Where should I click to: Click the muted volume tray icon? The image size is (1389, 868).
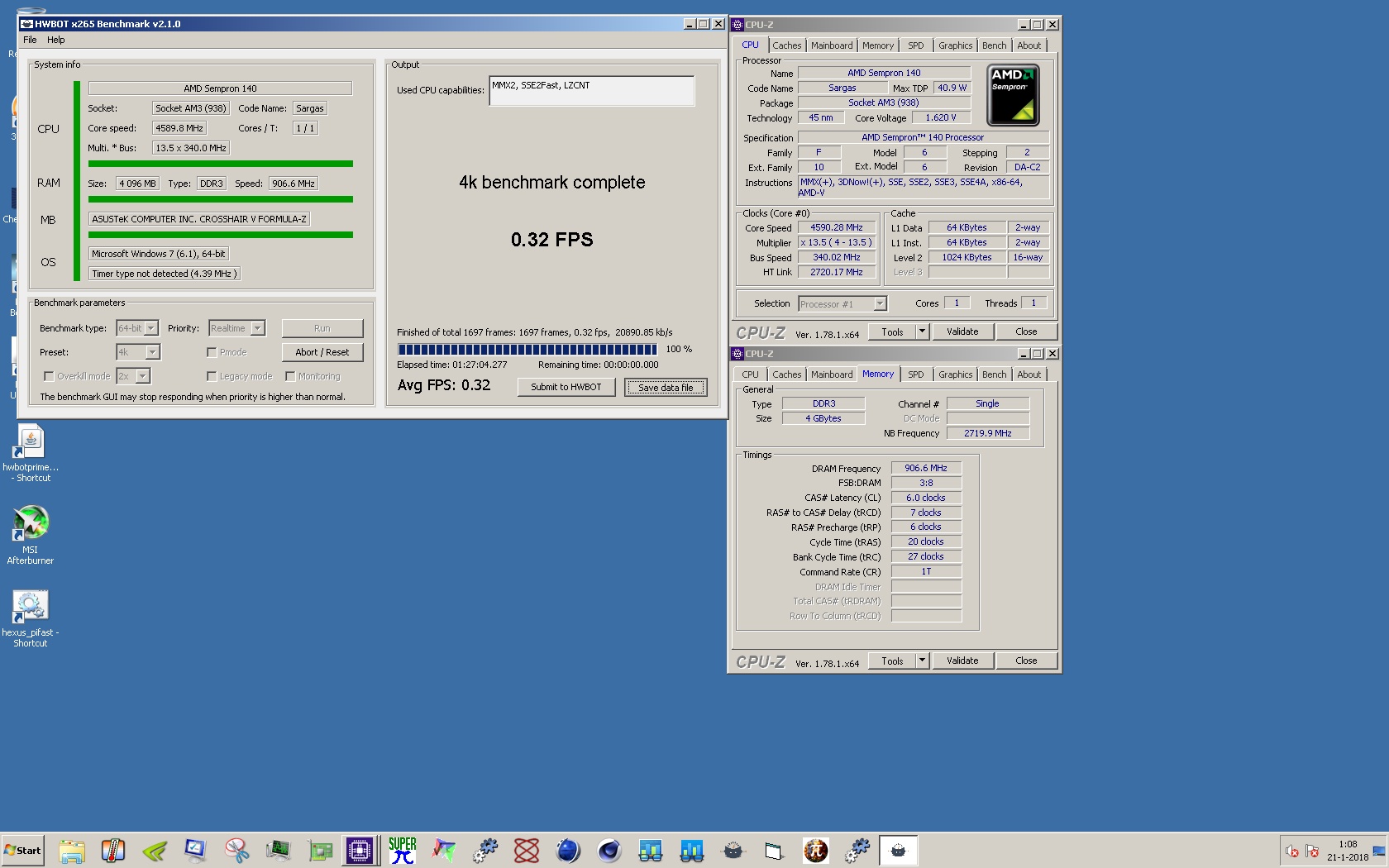click(x=1292, y=851)
